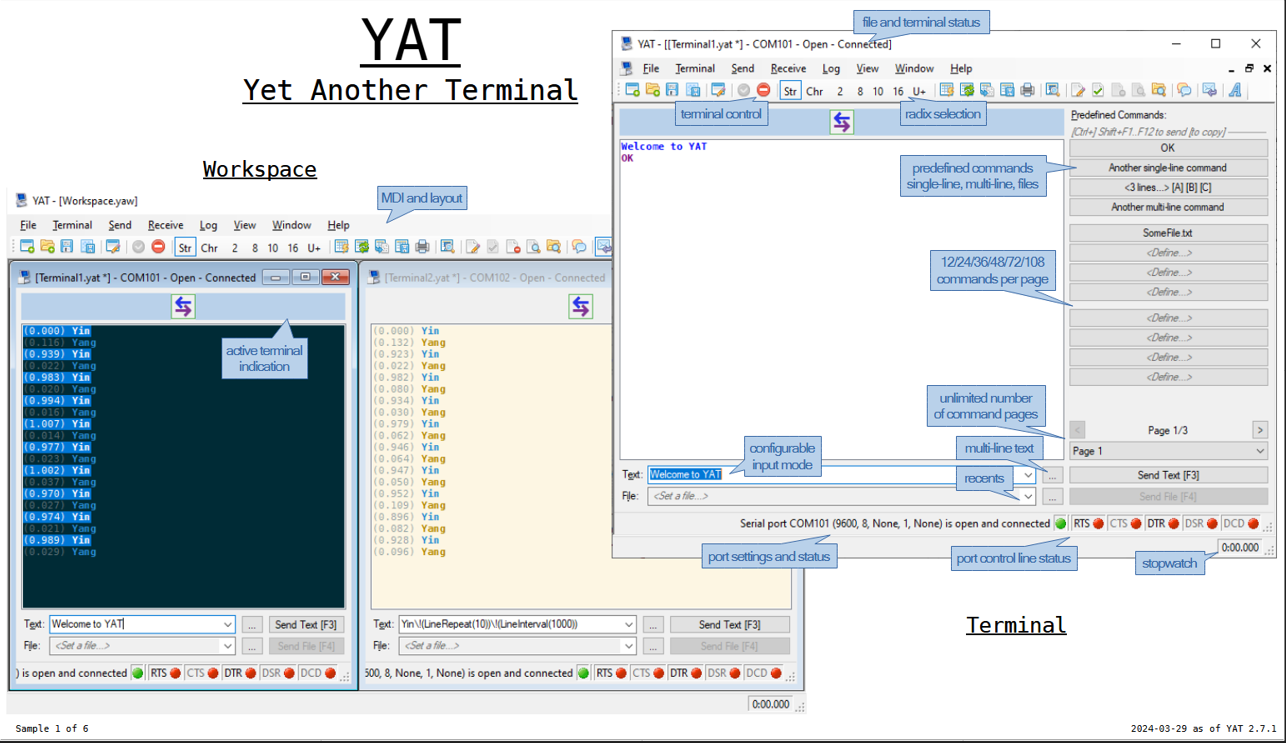
Task: Click green Refresh monitor icon in standalone Terminal window
Action: pyautogui.click(x=966, y=91)
